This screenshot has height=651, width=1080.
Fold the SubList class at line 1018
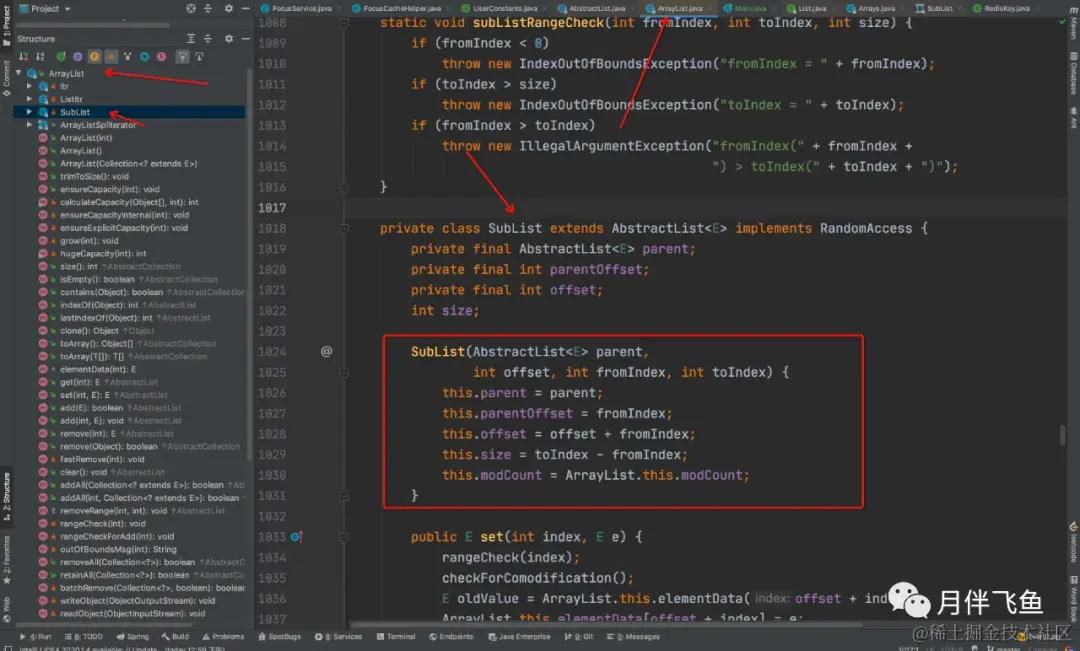[344, 228]
